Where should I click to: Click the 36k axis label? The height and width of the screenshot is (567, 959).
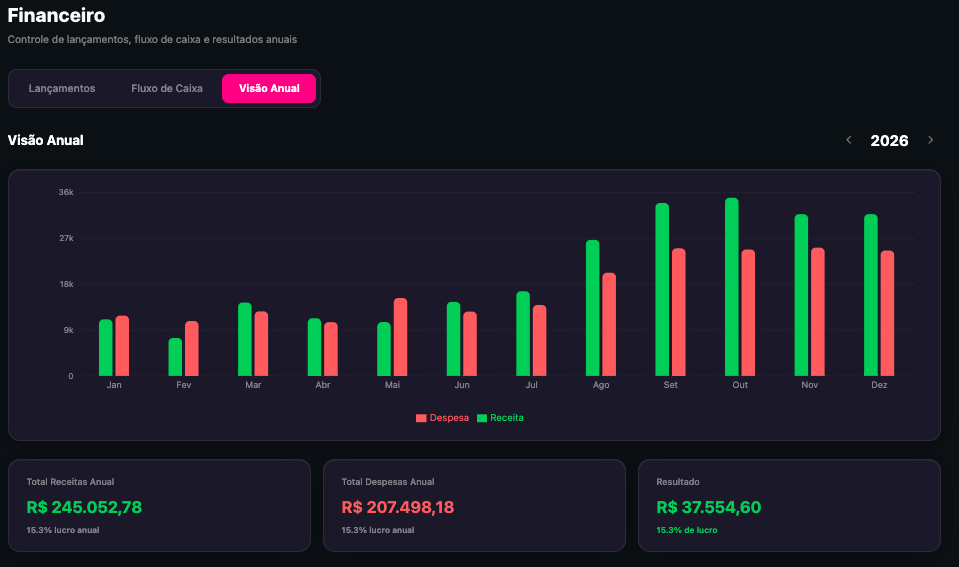pyautogui.click(x=66, y=192)
